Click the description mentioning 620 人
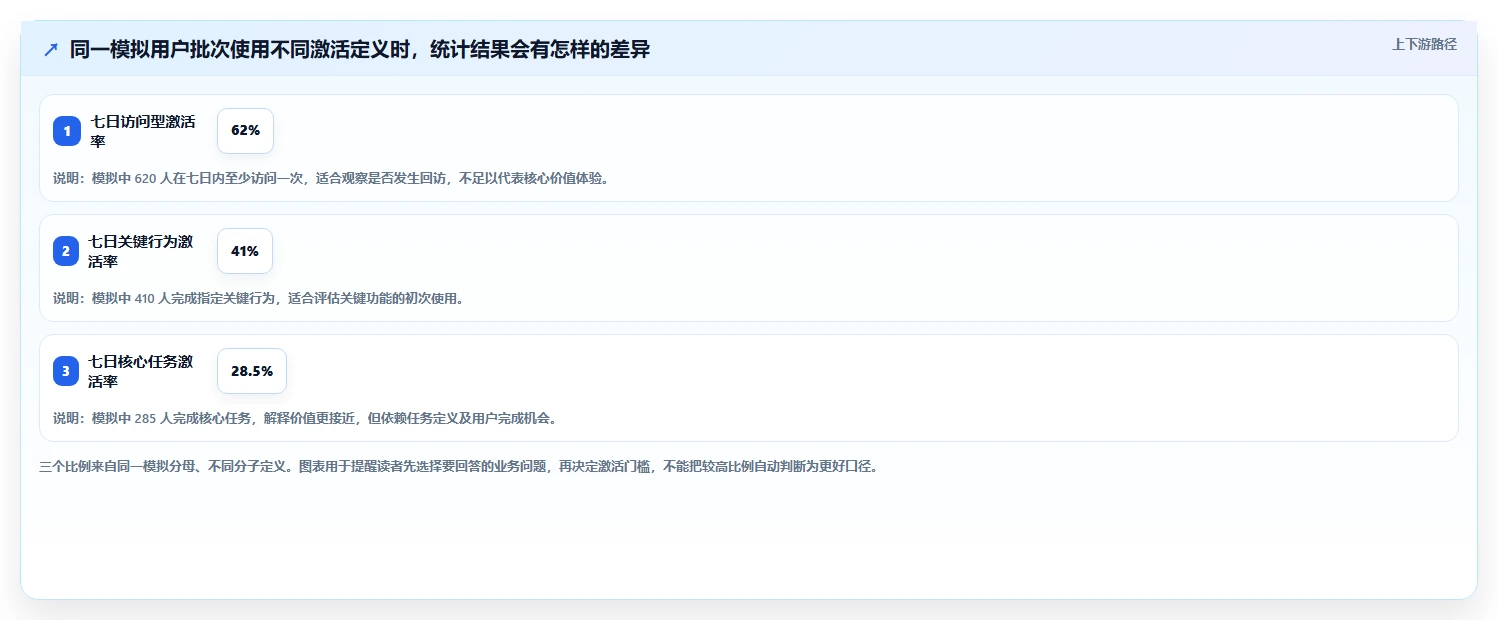Viewport: 1498px width, 620px height. [331, 178]
